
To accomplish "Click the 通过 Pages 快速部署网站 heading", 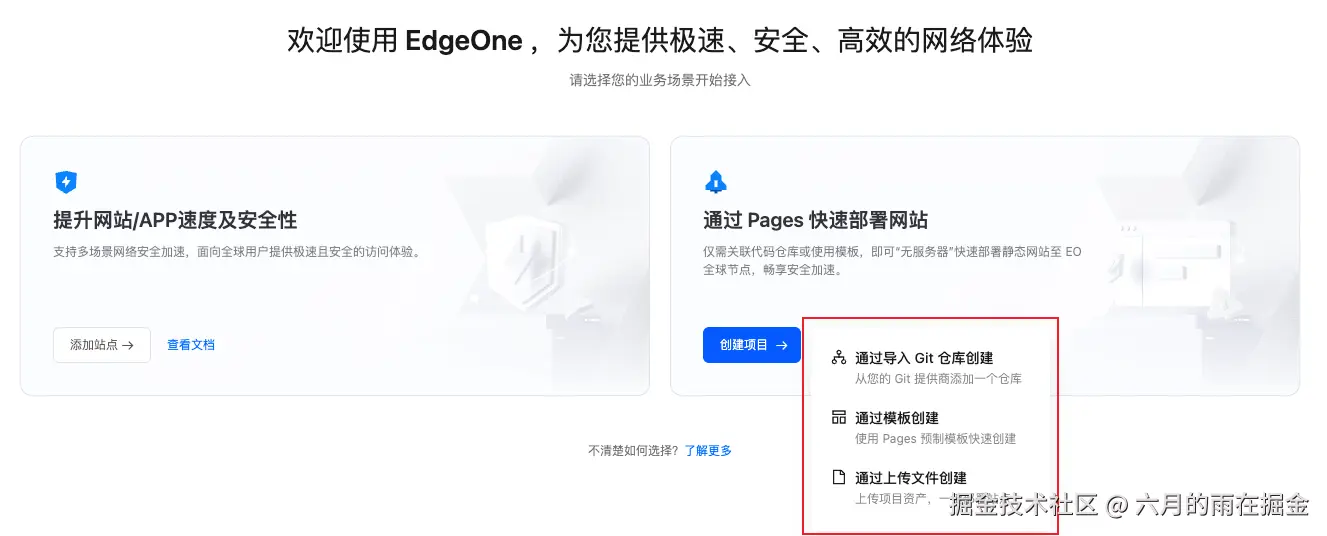I will 816,220.
